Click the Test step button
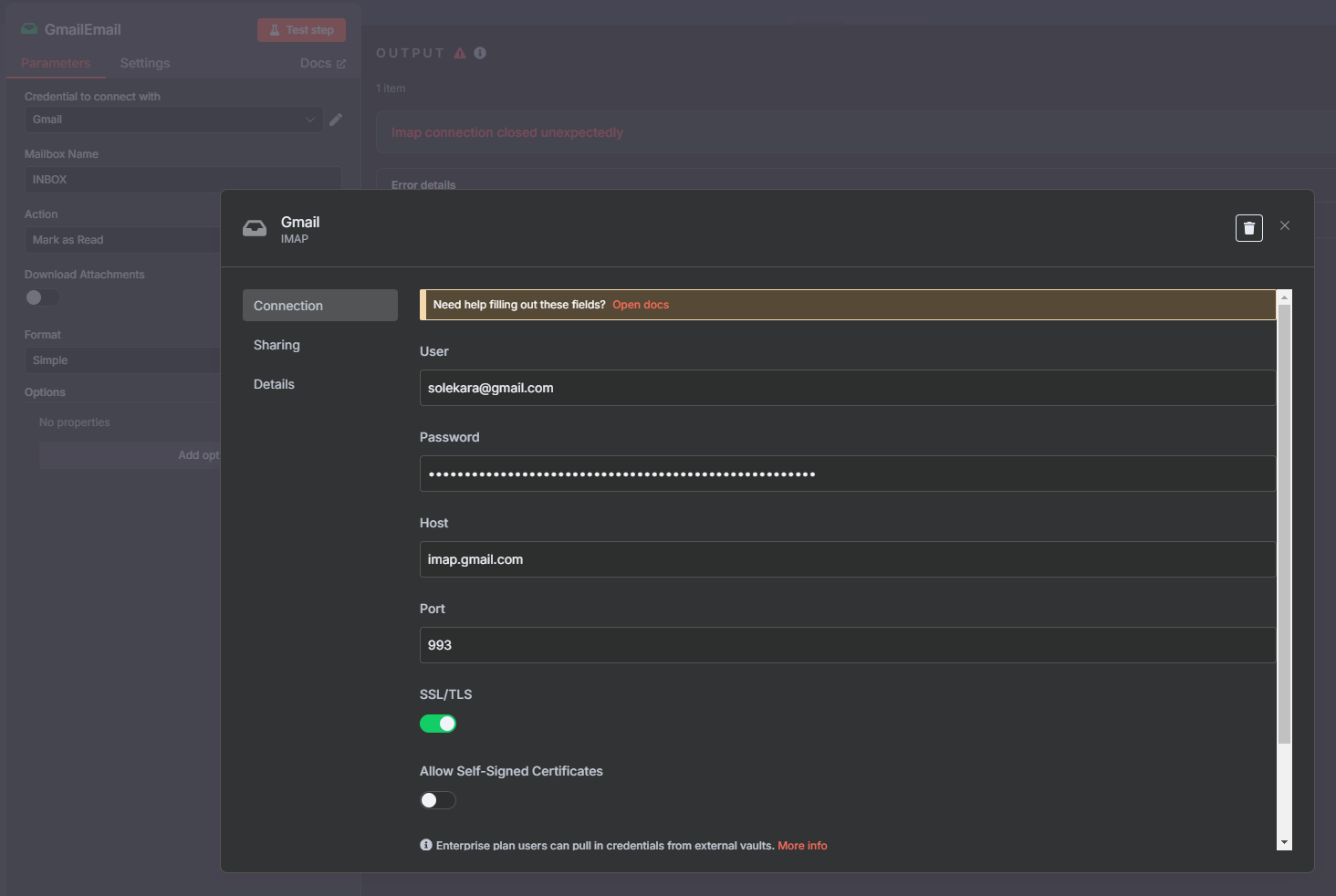Viewport: 1336px width, 896px height. click(301, 30)
